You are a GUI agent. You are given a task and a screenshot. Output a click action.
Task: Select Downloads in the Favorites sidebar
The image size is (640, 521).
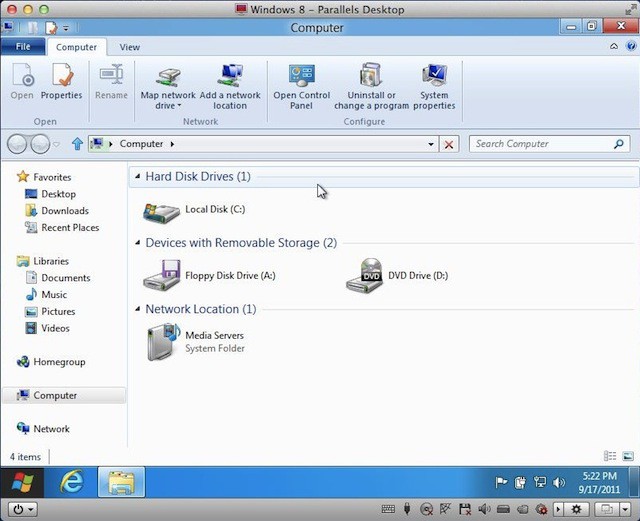pos(64,211)
